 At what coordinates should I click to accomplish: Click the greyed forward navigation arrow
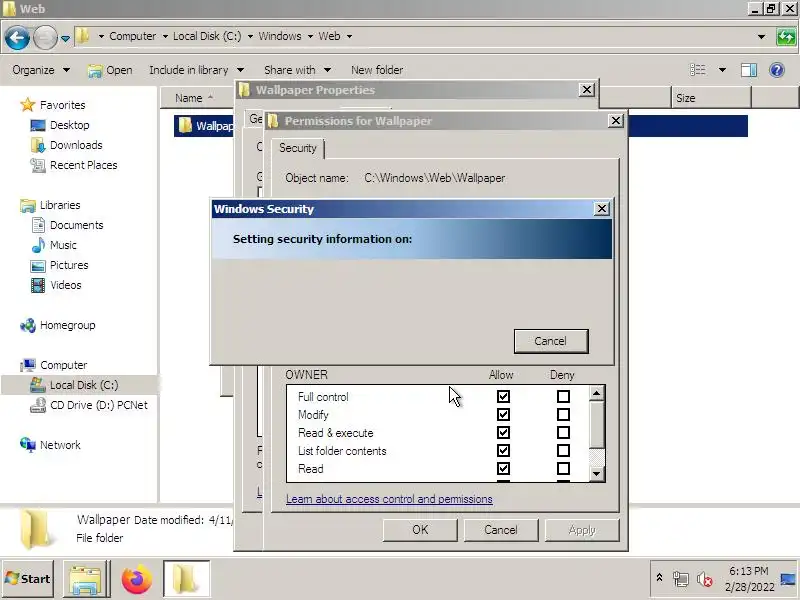[x=45, y=38]
